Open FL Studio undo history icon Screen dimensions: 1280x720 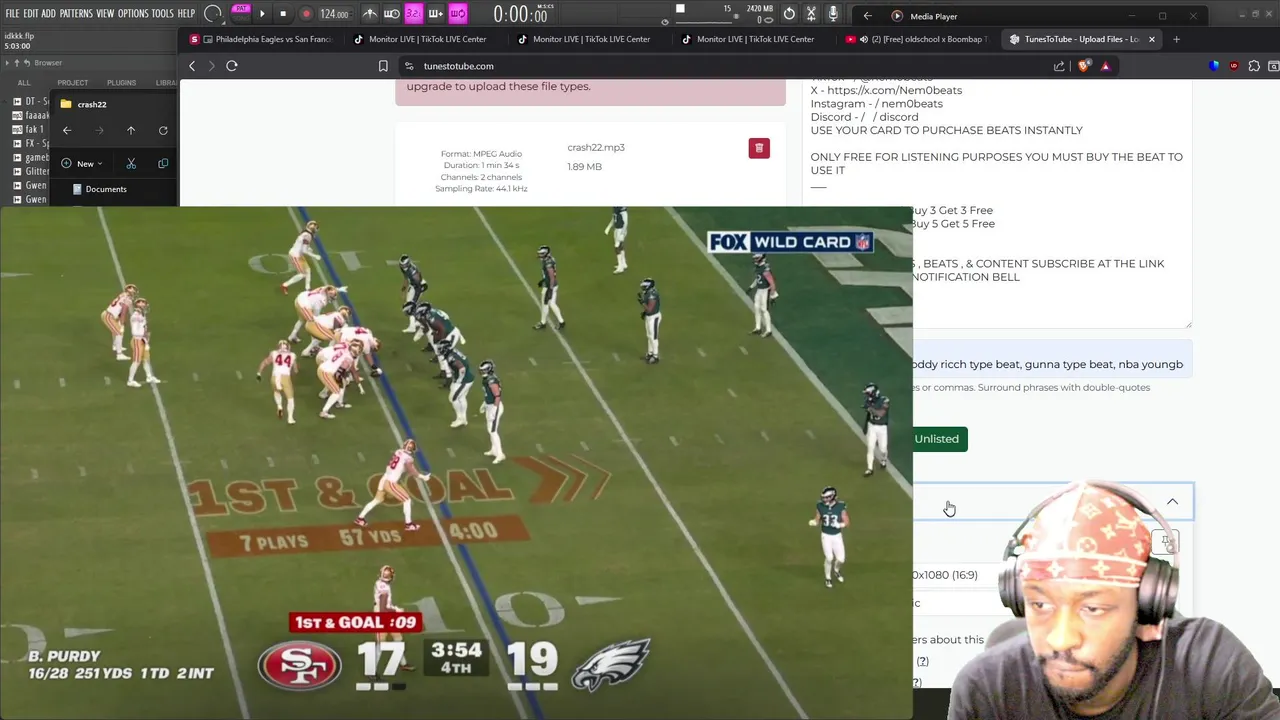[789, 14]
